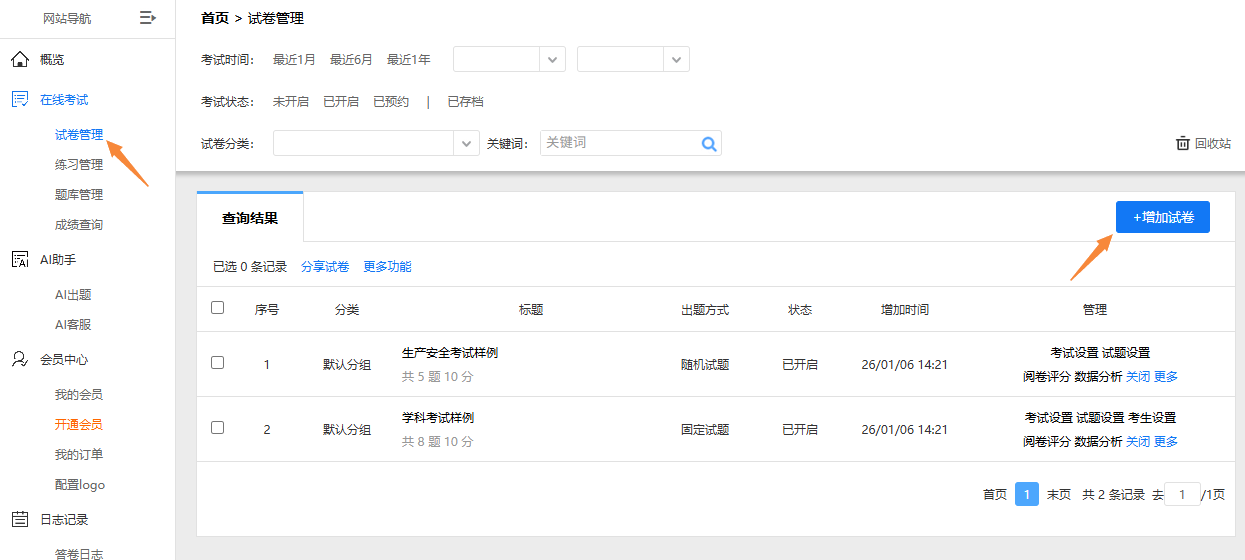Check the box for 生产安全考试样例 row
1245x560 pixels.
pos(217,362)
